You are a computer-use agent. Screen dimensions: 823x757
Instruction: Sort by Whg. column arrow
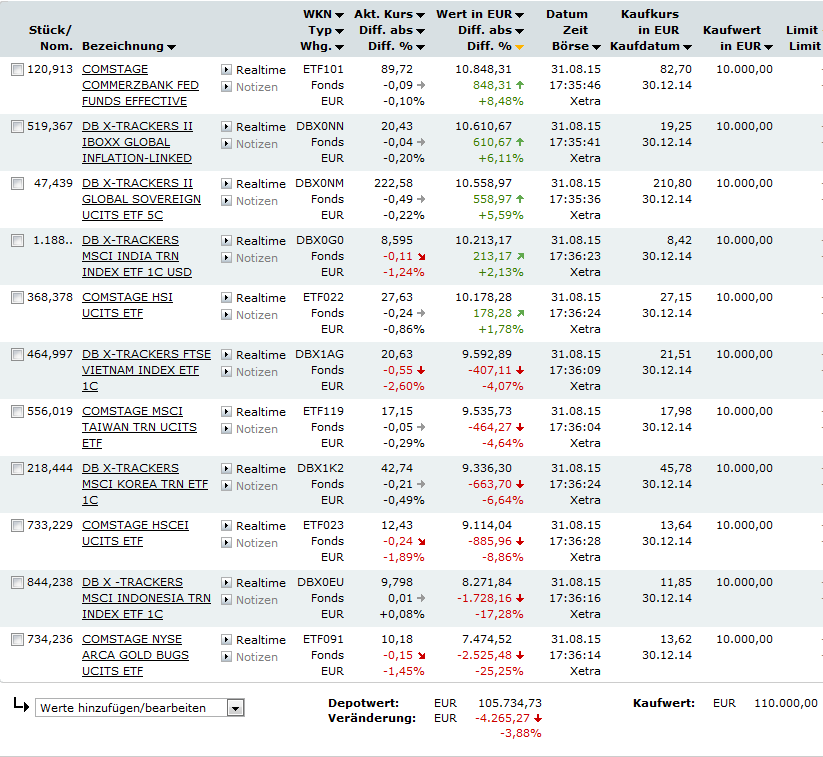[339, 47]
